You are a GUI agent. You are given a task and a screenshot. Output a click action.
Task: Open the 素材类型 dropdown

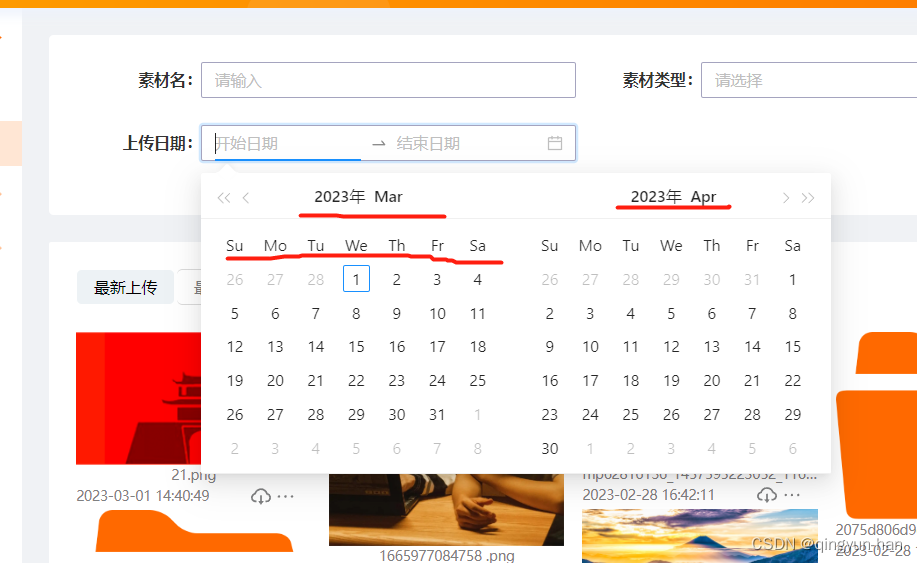[x=809, y=80]
